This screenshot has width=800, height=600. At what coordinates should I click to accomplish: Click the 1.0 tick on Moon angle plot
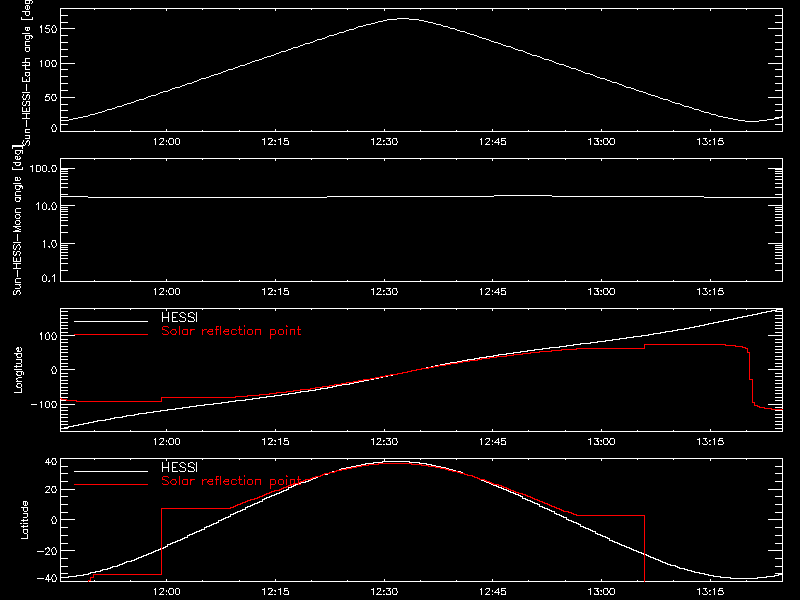pos(49,244)
